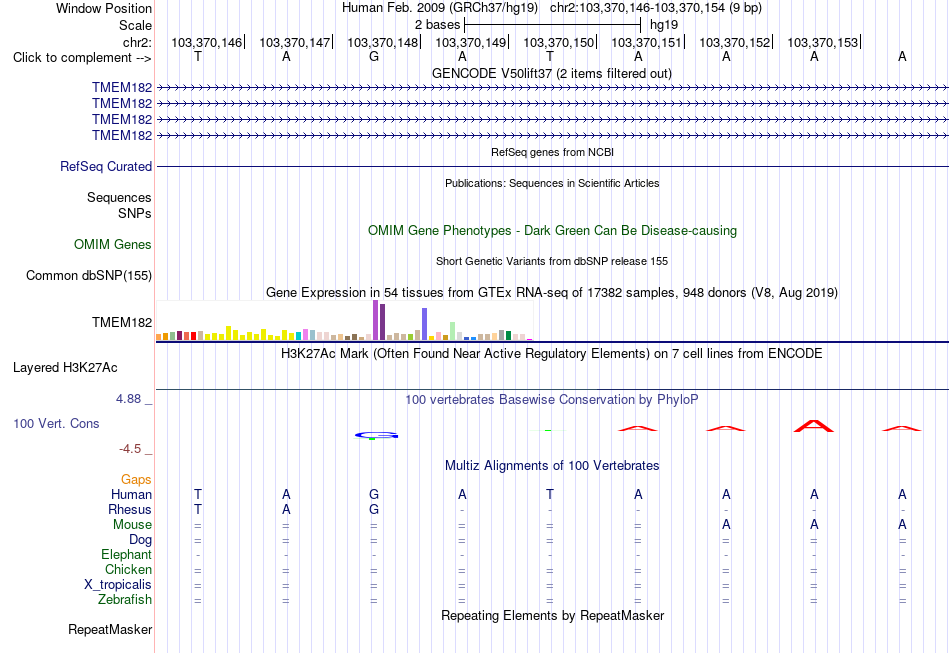Open the RefSeq Curated track label
The width and height of the screenshot is (950, 653).
point(105,166)
